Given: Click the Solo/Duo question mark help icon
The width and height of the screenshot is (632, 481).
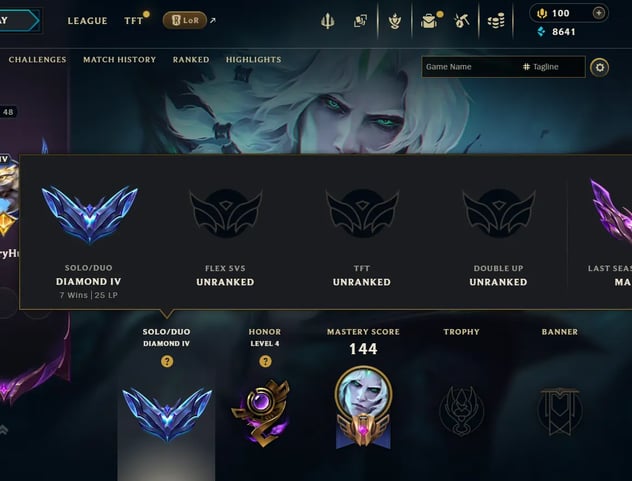Looking at the screenshot, I should [167, 361].
